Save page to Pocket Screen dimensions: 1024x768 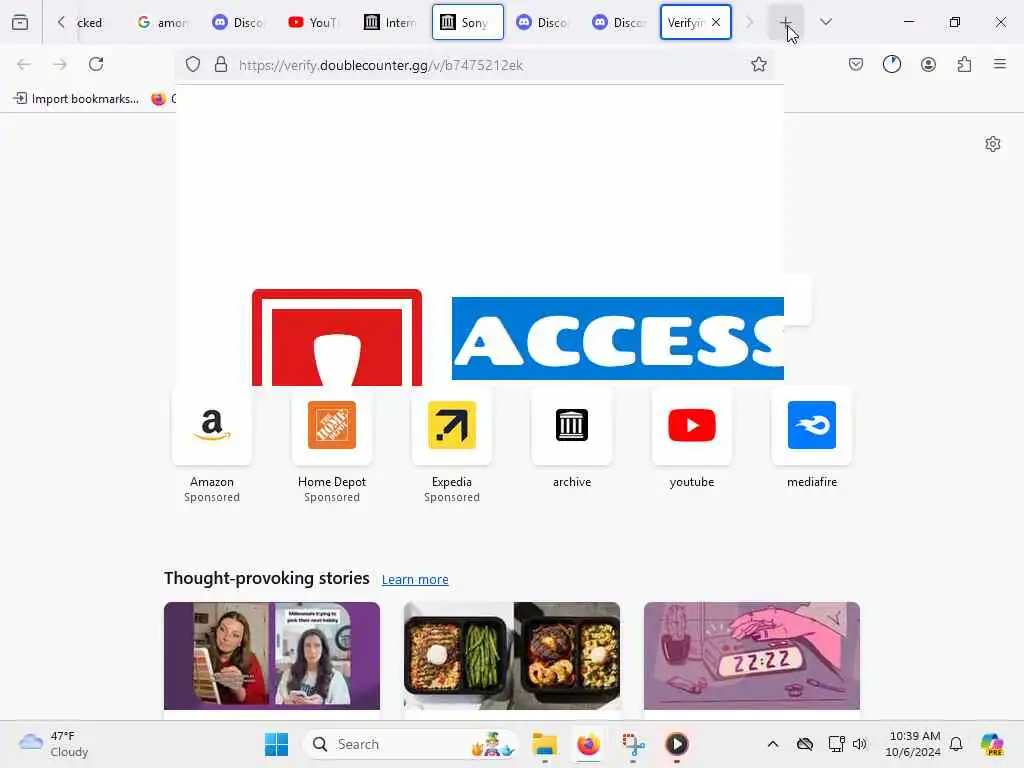856,64
